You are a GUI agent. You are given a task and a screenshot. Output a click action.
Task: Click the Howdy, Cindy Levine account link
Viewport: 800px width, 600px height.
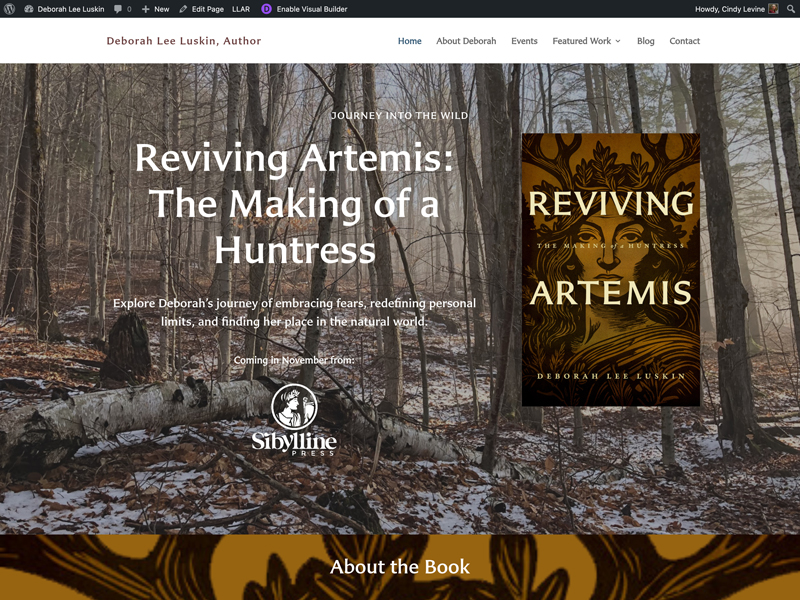[x=729, y=9]
